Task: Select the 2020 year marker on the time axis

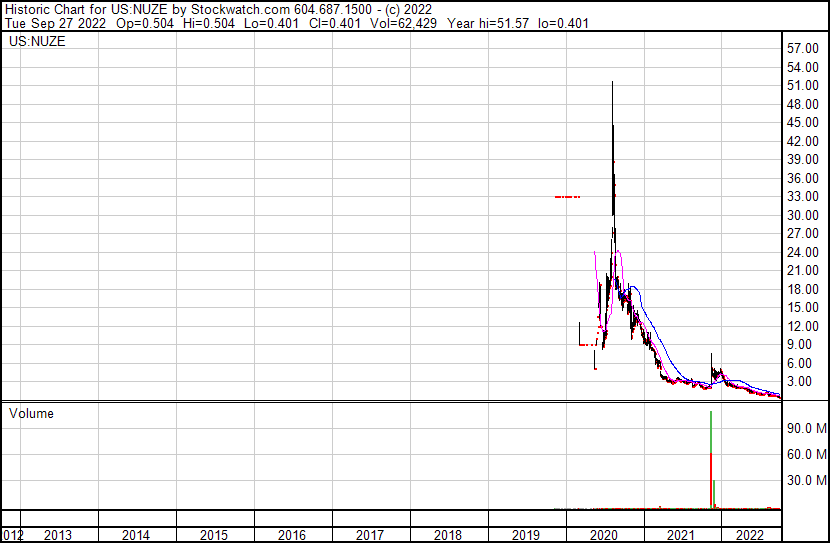Action: (x=605, y=535)
